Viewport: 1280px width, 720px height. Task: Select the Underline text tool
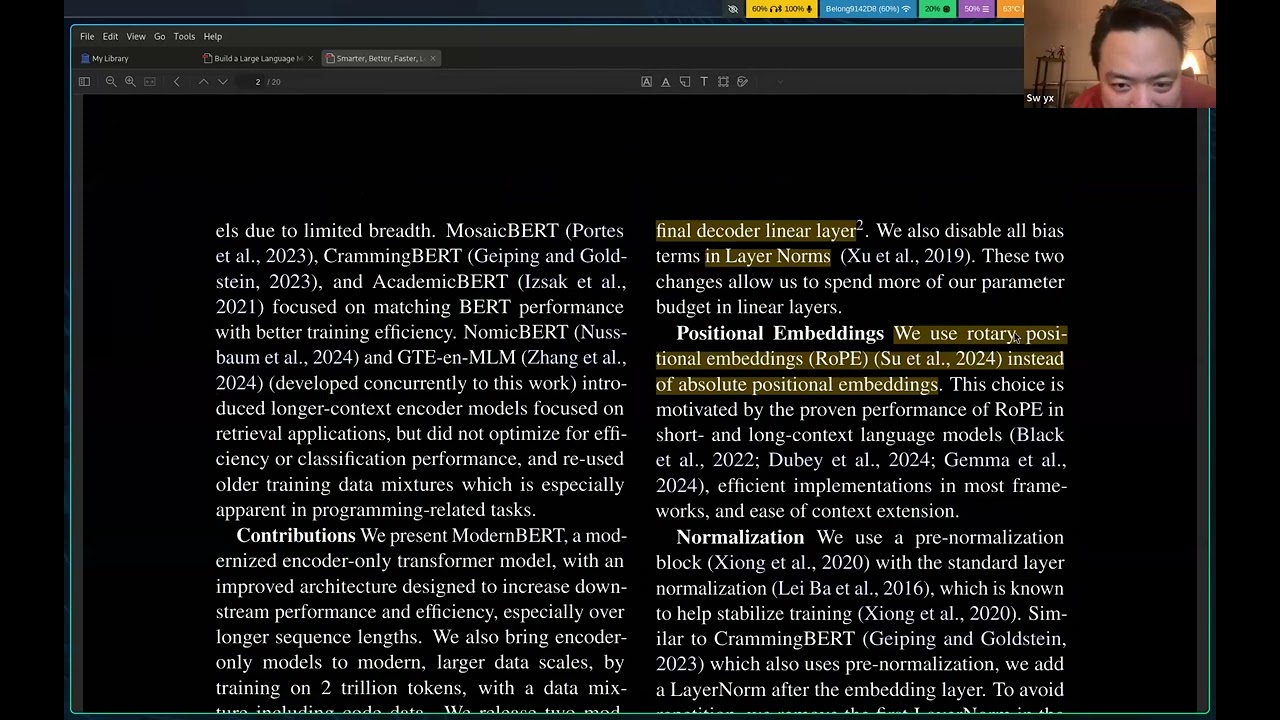coord(665,82)
